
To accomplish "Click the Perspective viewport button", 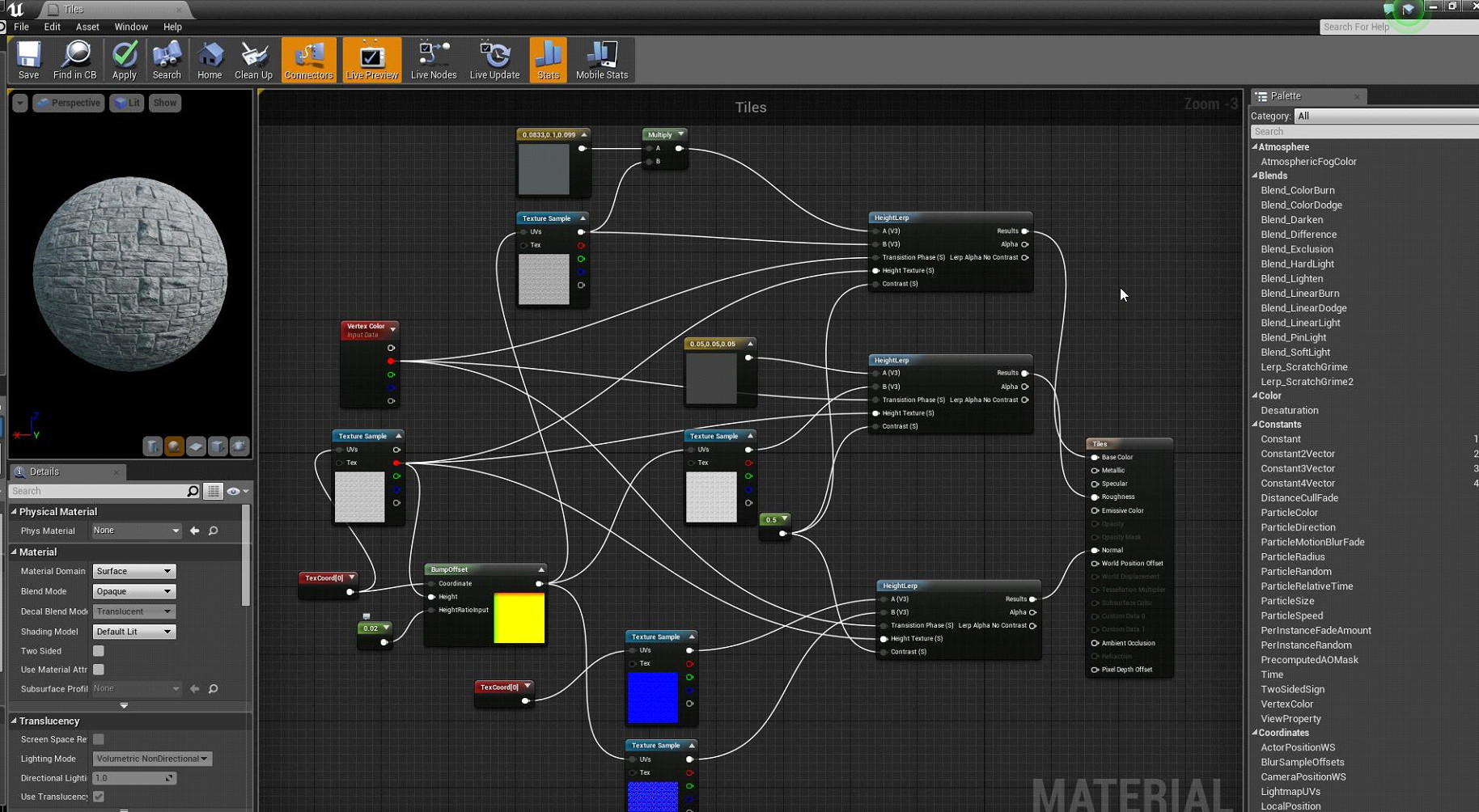I will coord(69,103).
